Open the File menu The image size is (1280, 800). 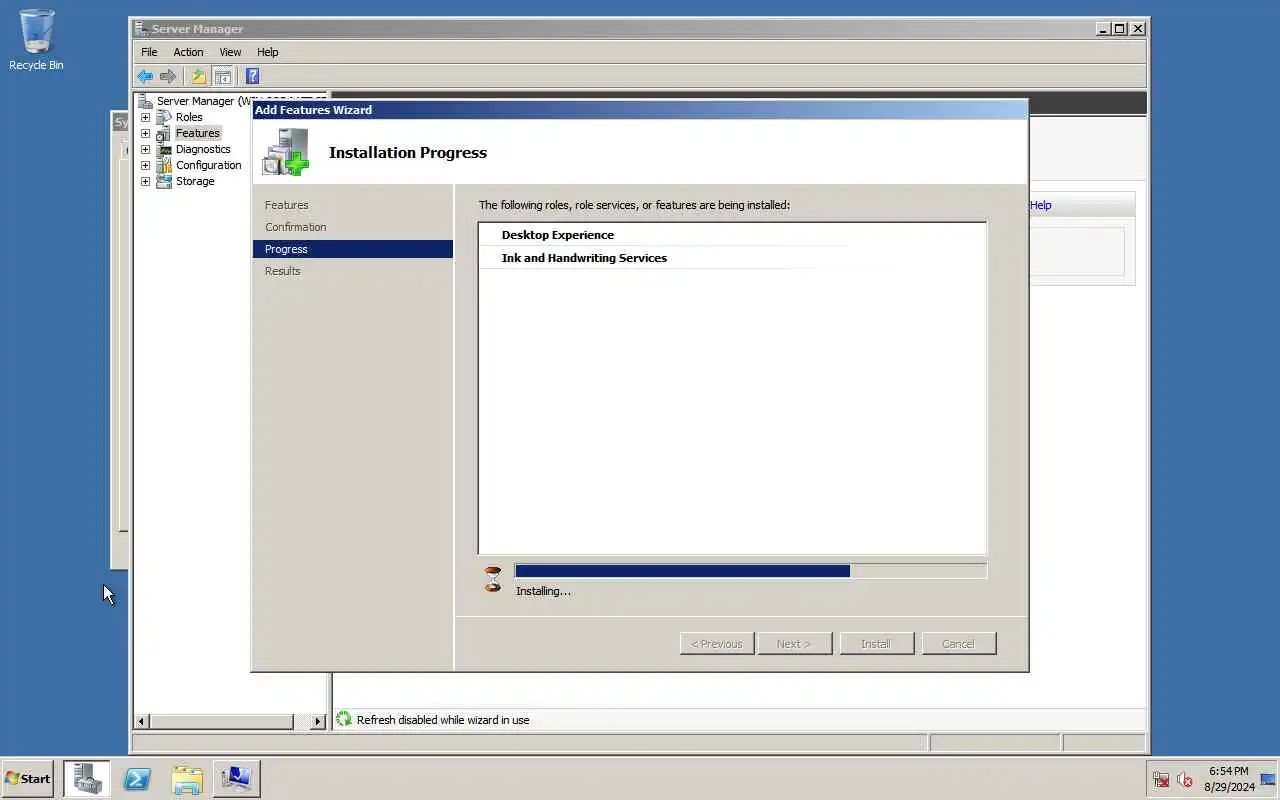point(149,52)
